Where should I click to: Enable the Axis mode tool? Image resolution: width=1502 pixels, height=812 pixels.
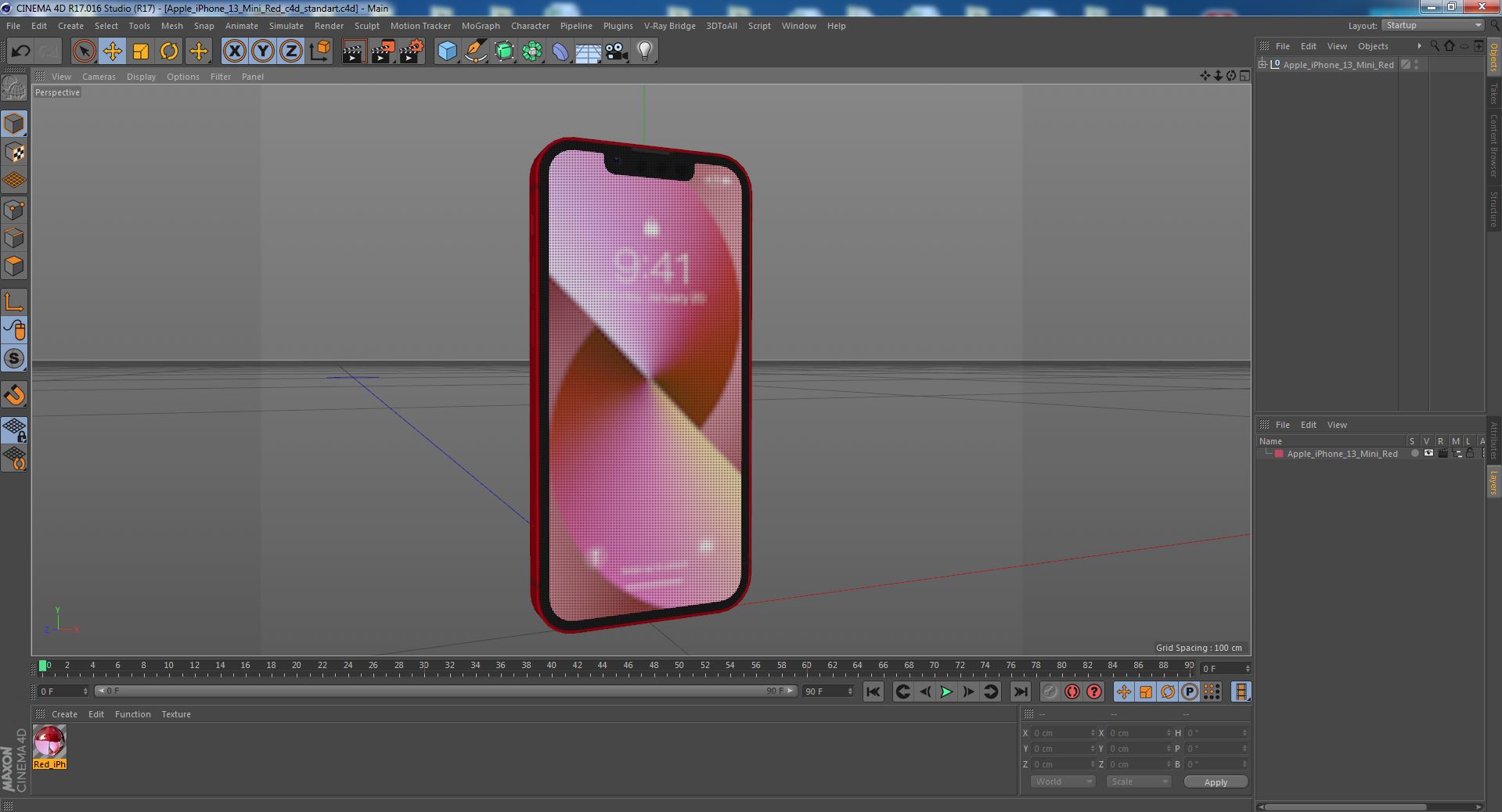point(14,302)
